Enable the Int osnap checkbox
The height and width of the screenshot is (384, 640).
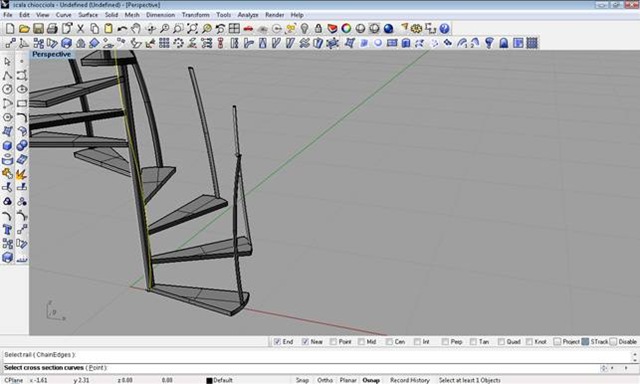tap(417, 342)
